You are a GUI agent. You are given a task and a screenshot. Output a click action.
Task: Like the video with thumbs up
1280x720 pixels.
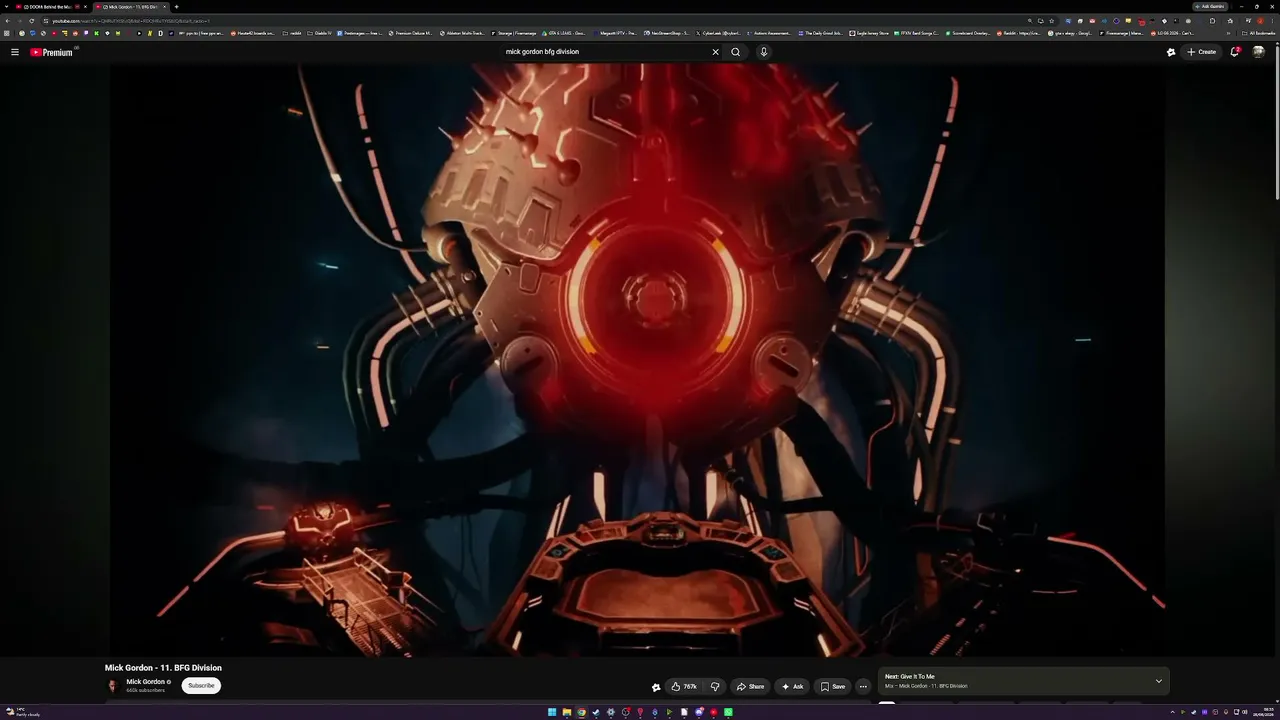(684, 686)
